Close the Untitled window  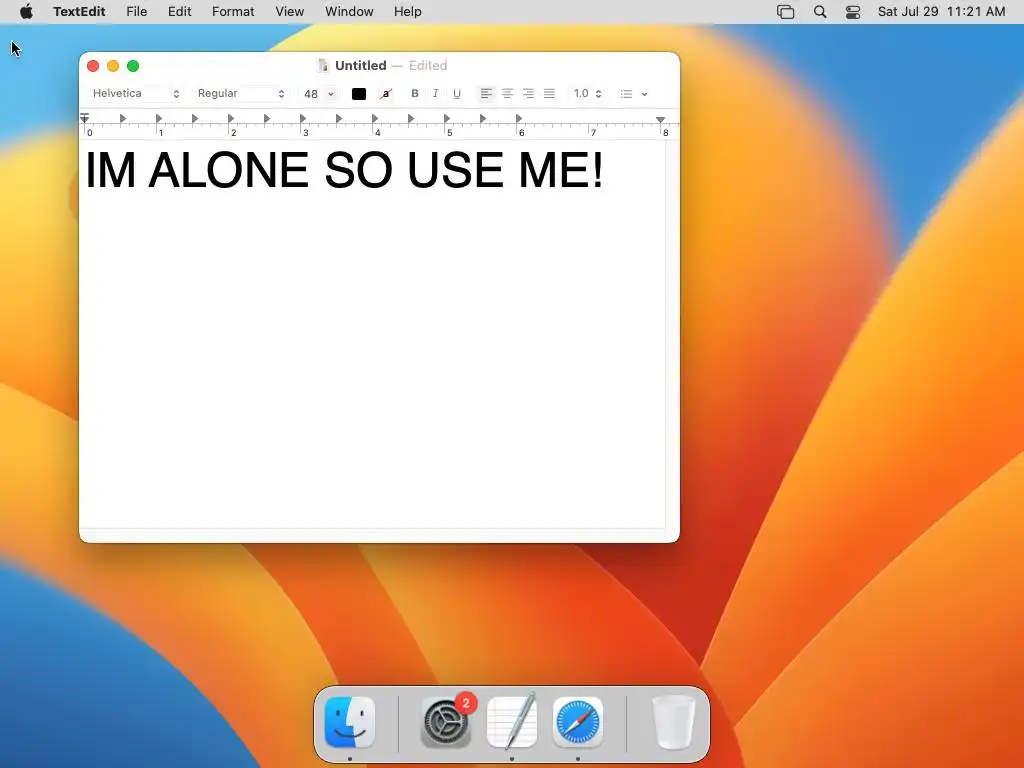click(93, 66)
